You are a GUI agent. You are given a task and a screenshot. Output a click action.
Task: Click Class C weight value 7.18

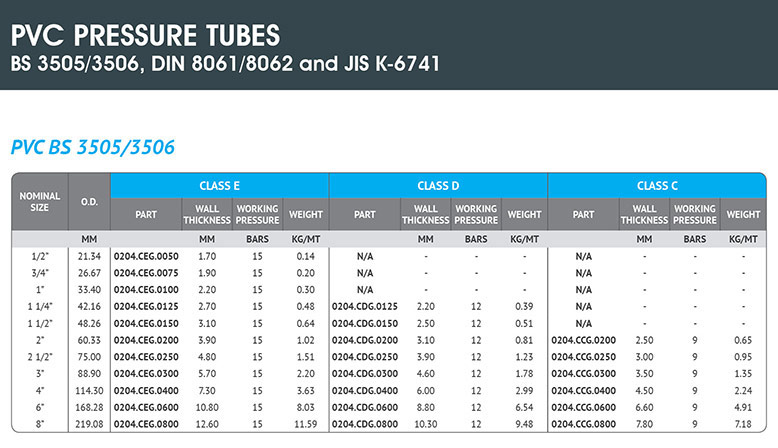click(743, 424)
